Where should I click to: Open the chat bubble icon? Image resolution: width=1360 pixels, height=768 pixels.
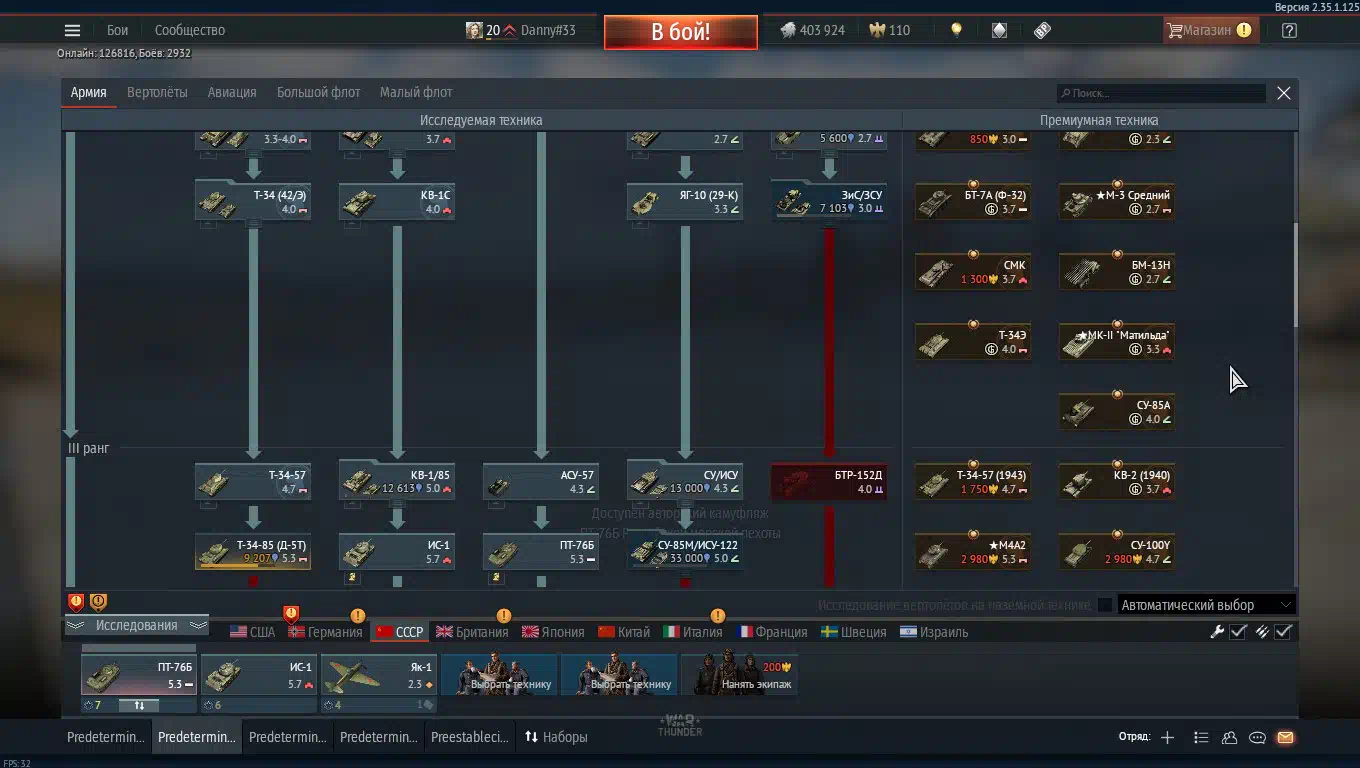[x=1257, y=737]
